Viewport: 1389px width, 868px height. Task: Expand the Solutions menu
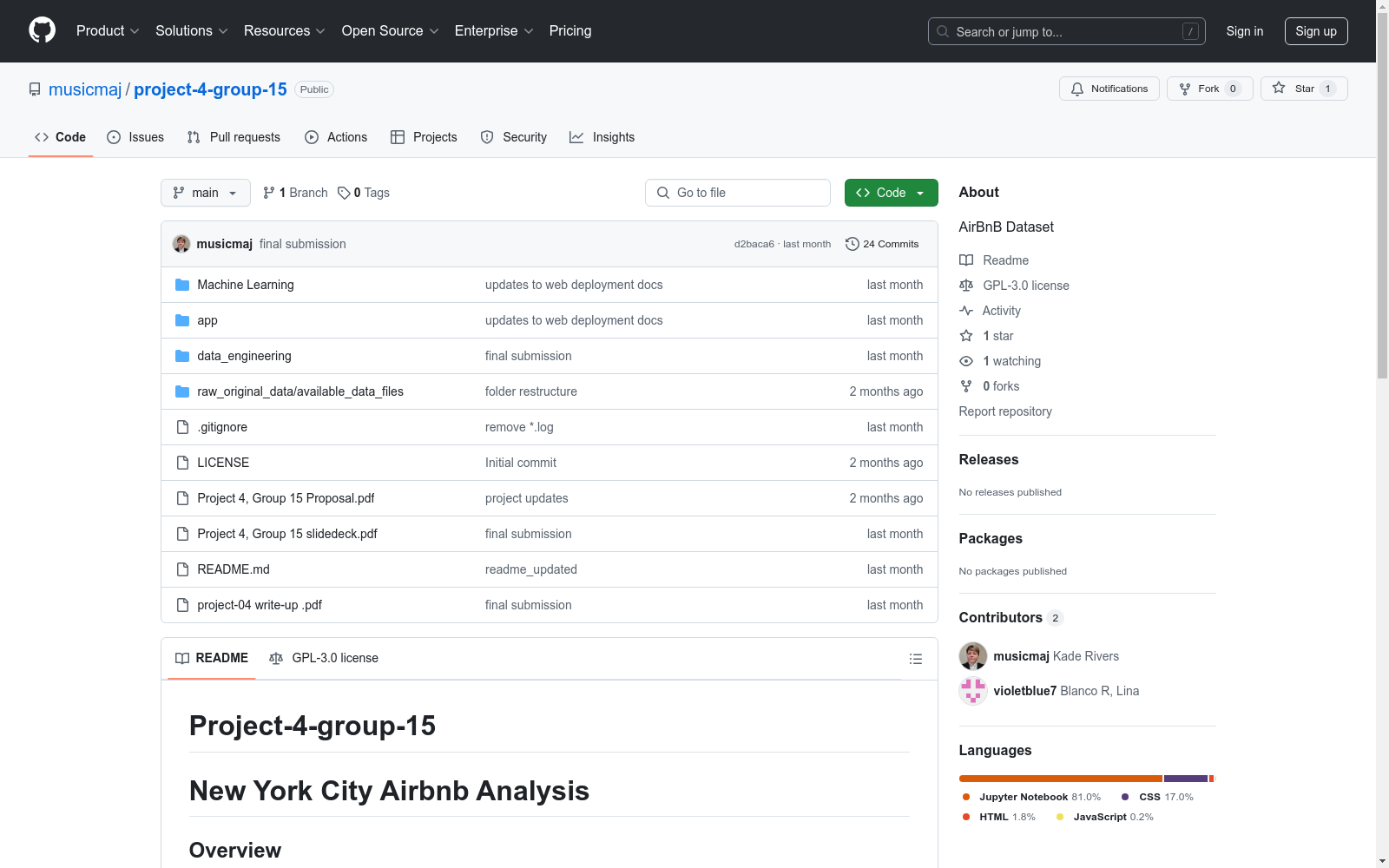[x=192, y=31]
